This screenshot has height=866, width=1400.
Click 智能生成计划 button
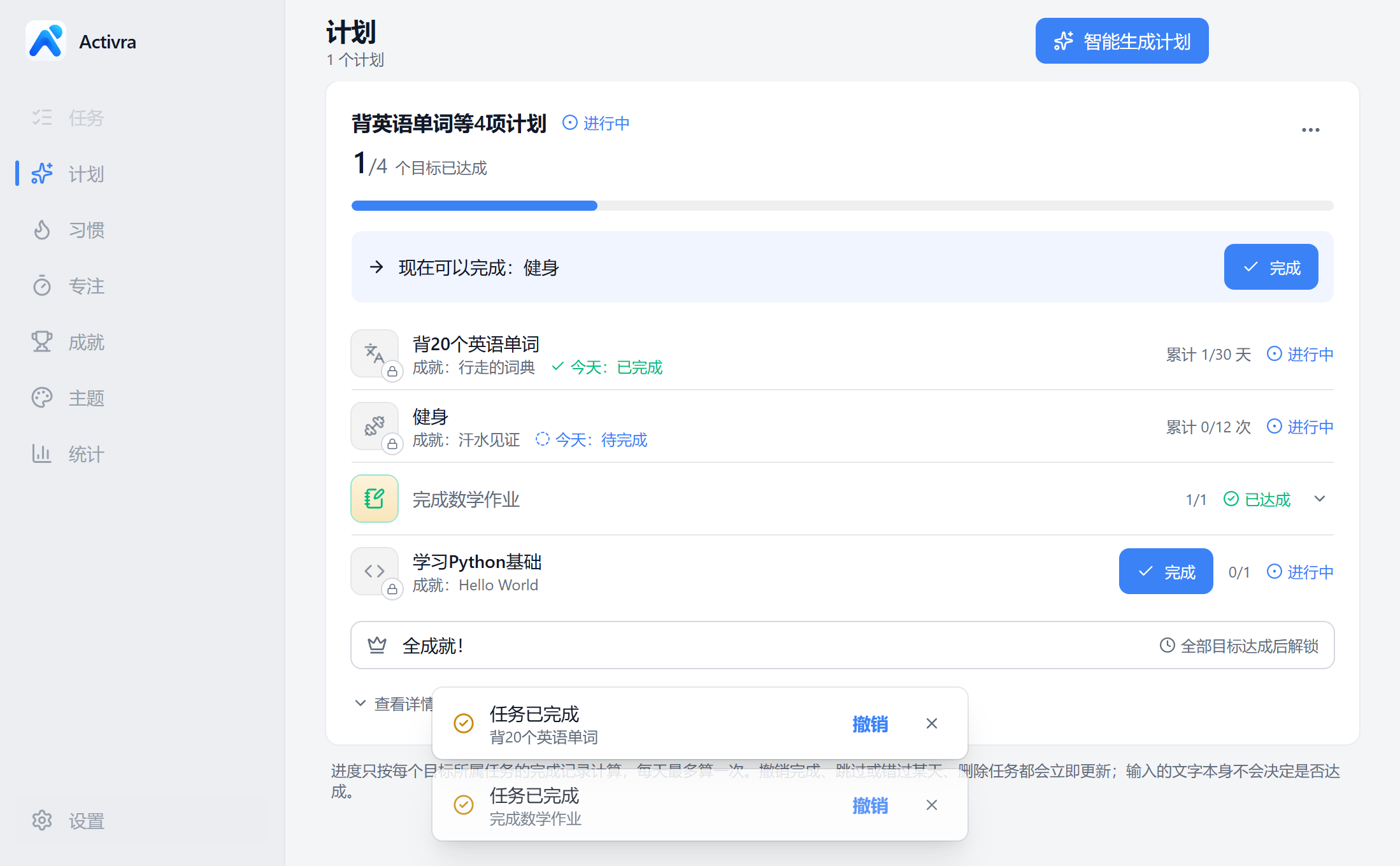(1122, 41)
